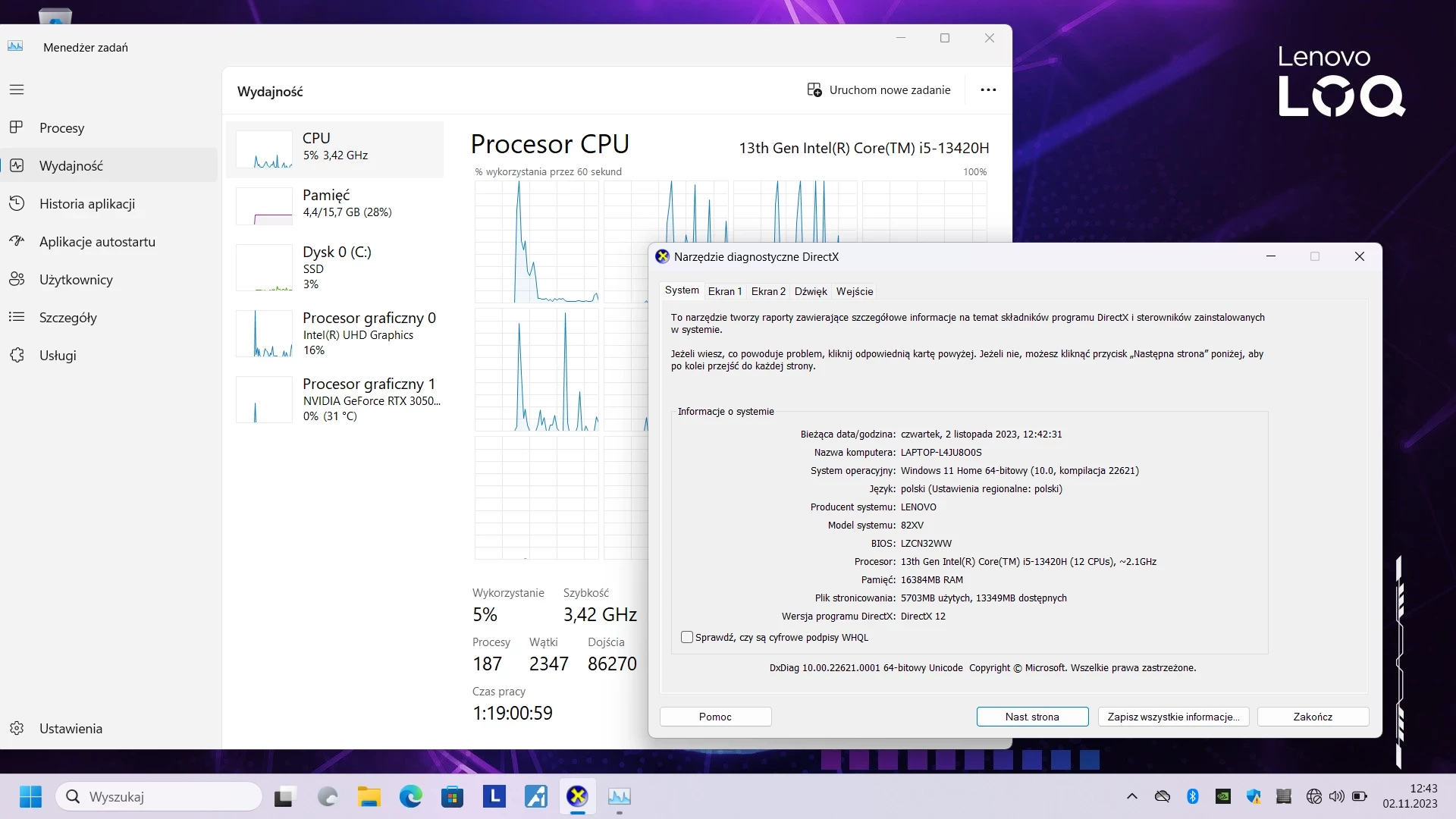This screenshot has height=819, width=1456.
Task: Click the Bluetooth tray icon
Action: (1193, 796)
